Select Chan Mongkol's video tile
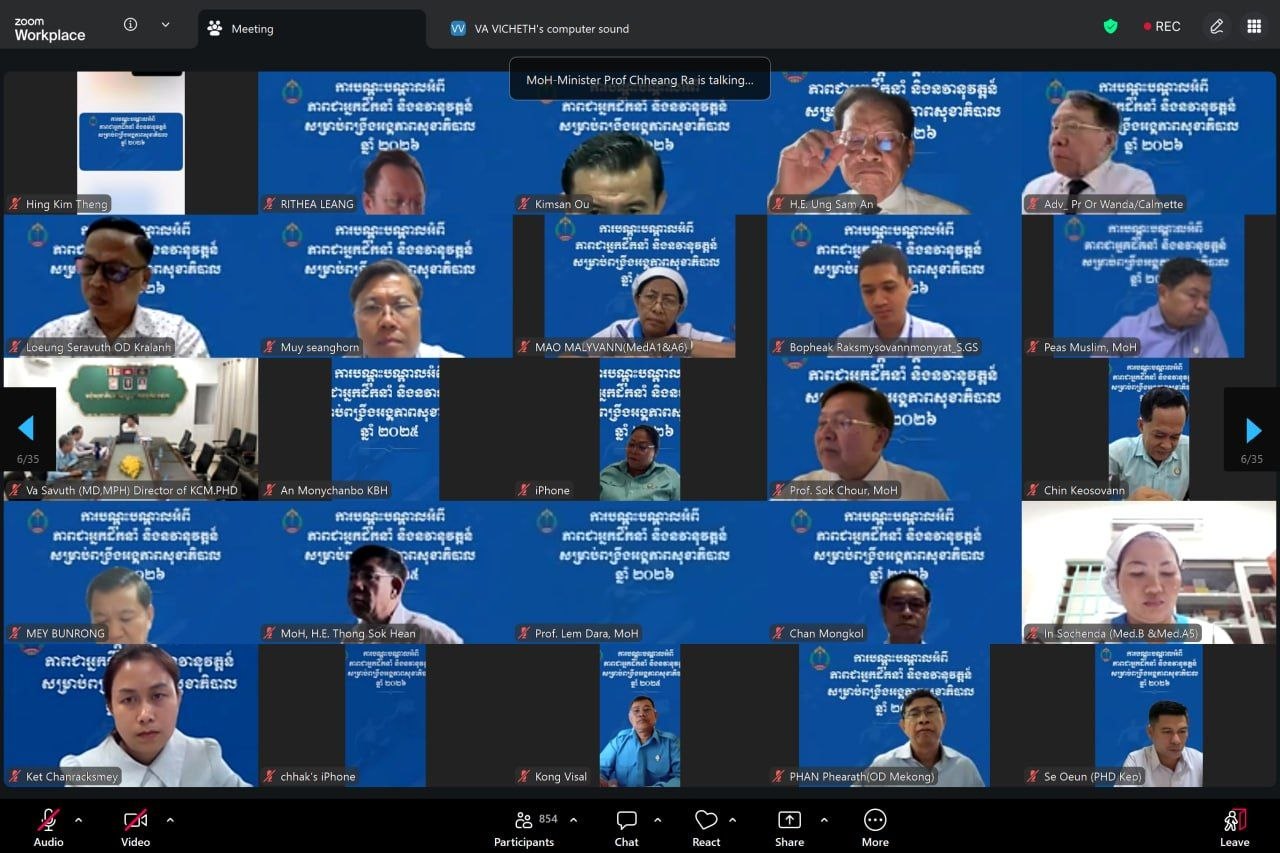 pos(894,572)
